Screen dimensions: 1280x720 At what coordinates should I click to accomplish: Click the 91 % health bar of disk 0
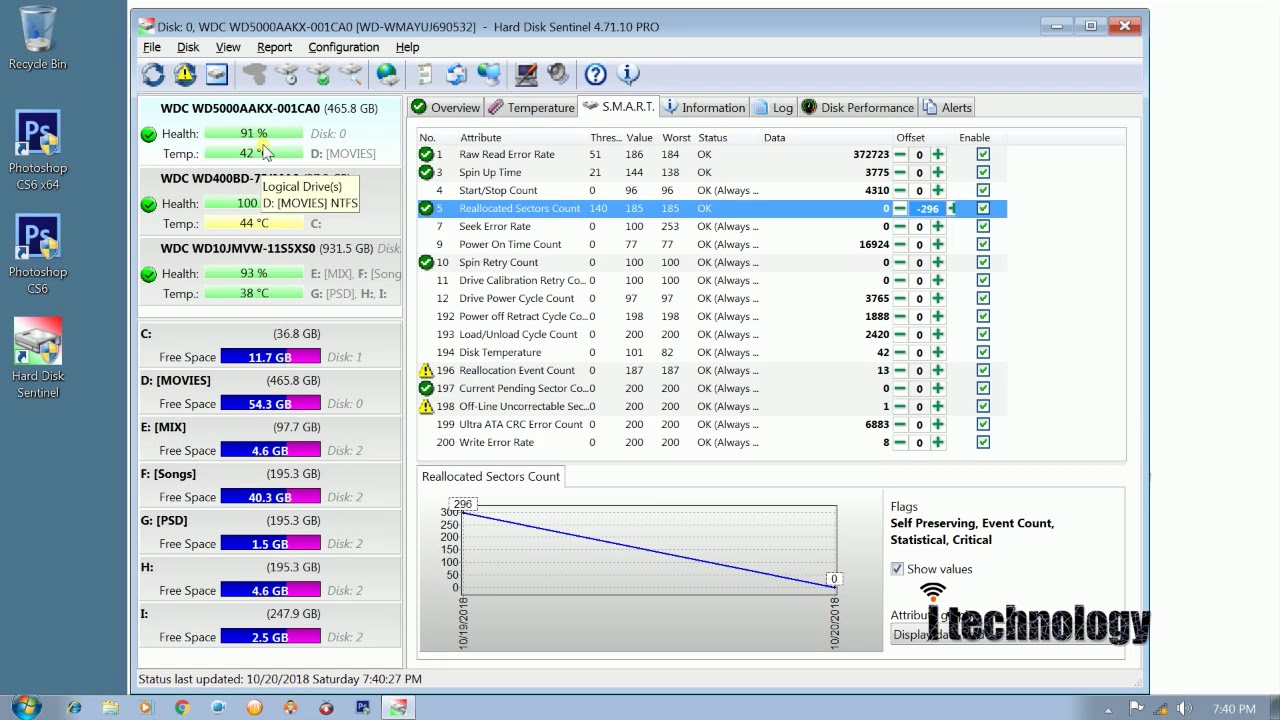tap(253, 134)
